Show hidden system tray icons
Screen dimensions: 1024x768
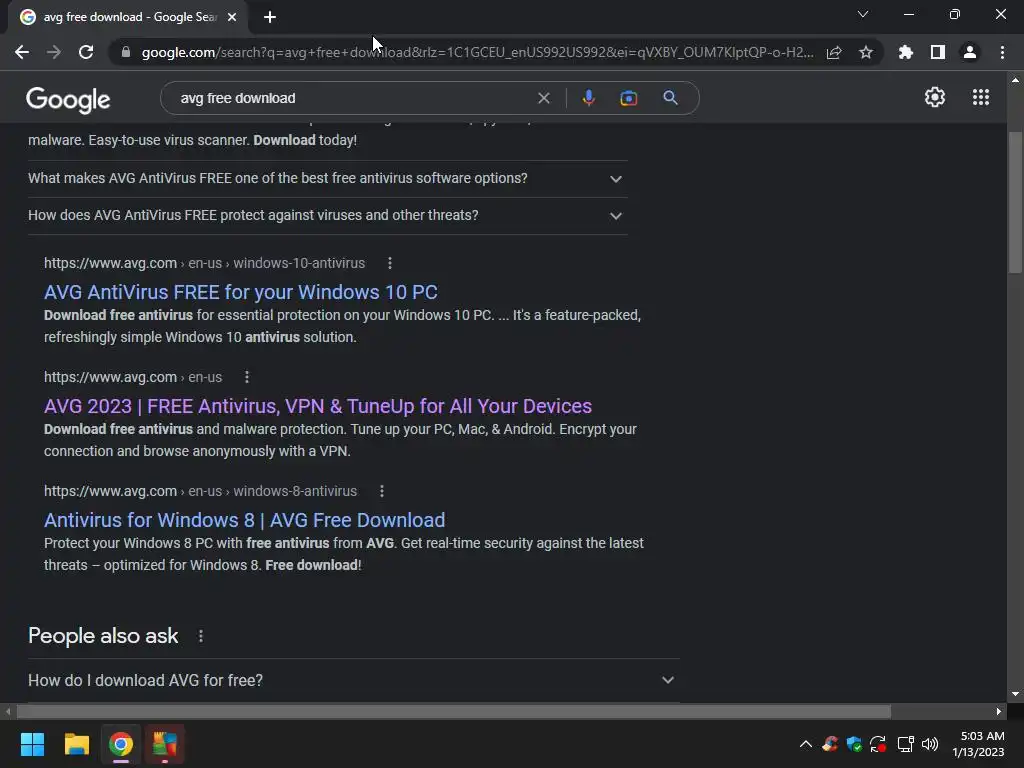pos(806,744)
